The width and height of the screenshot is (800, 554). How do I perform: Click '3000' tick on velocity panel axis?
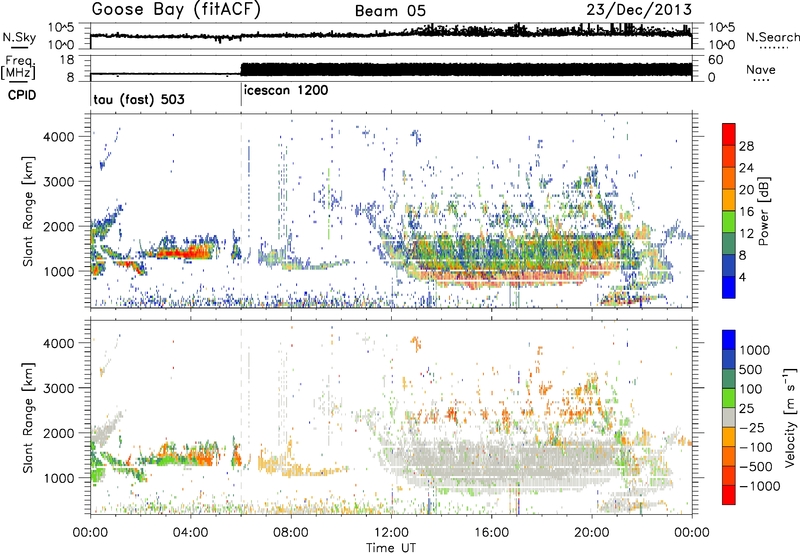(x=59, y=388)
